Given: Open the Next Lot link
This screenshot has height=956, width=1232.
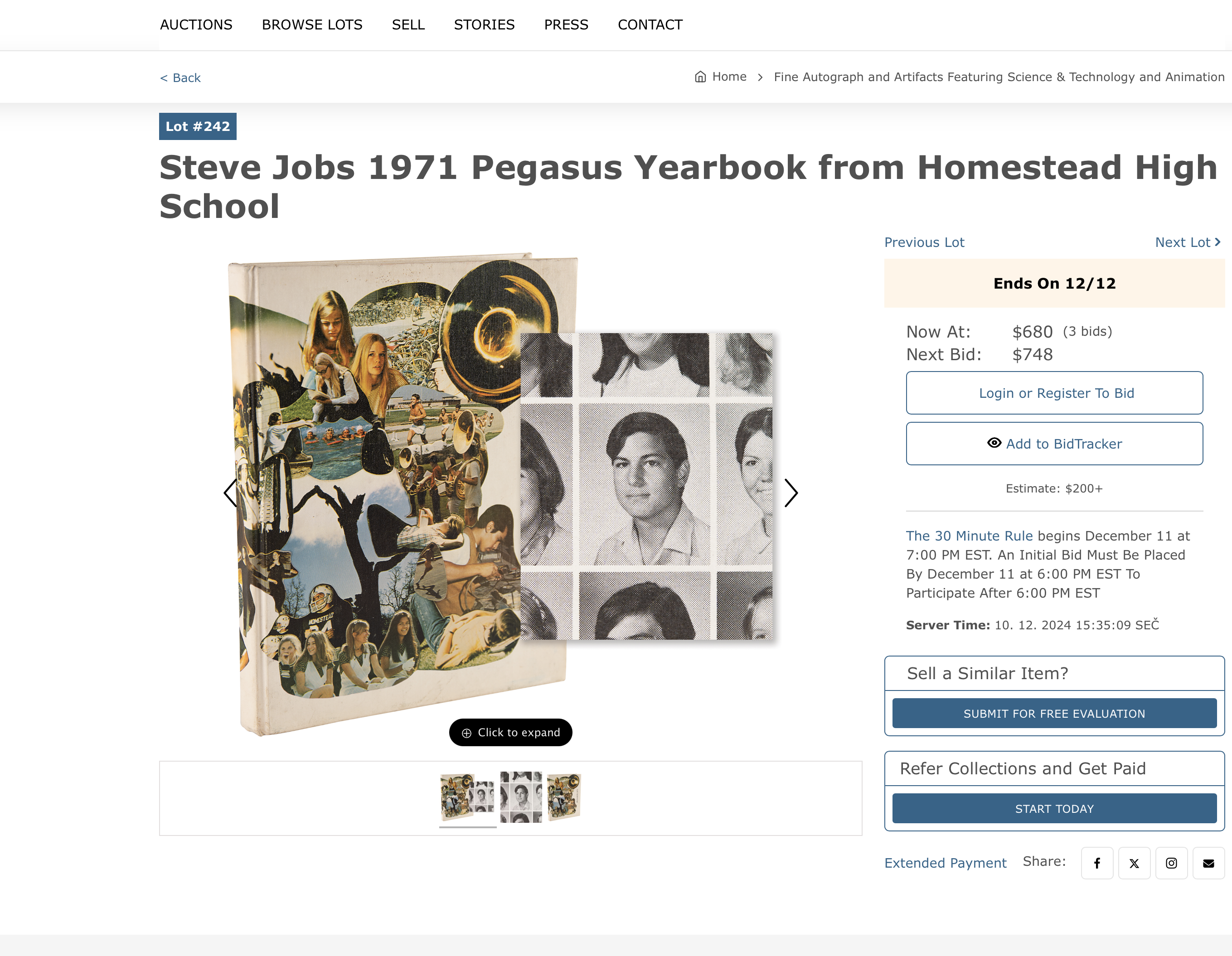Looking at the screenshot, I should tap(1188, 242).
